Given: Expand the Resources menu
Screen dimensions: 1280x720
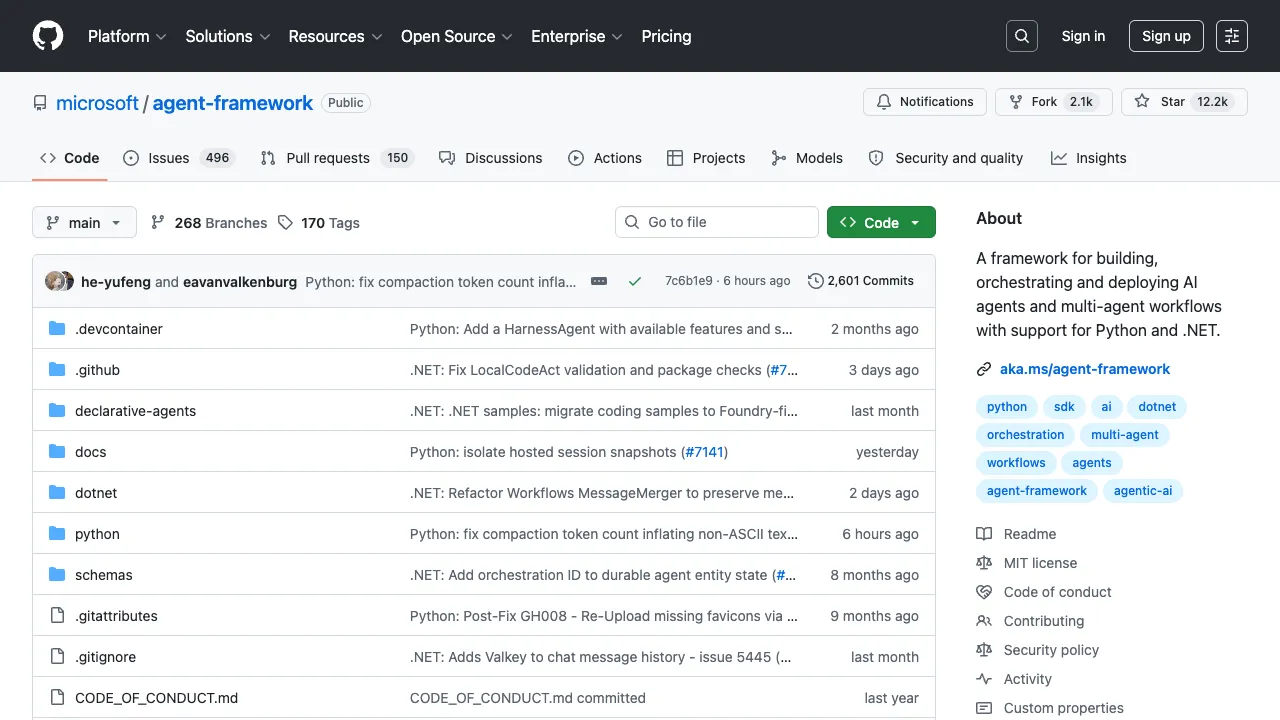Looking at the screenshot, I should (335, 36).
